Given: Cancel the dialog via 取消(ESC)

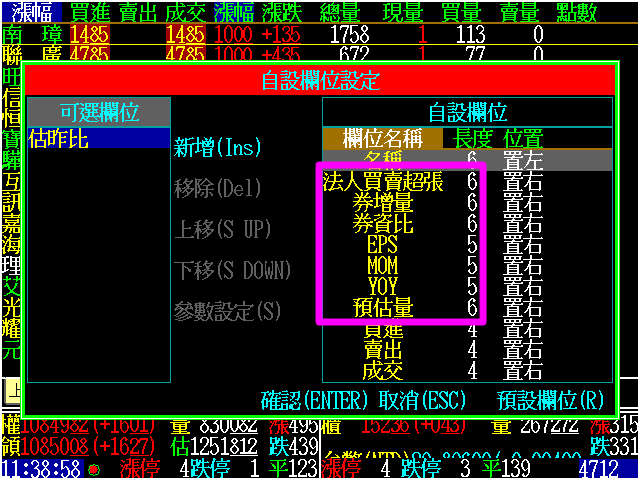Looking at the screenshot, I should (422, 400).
